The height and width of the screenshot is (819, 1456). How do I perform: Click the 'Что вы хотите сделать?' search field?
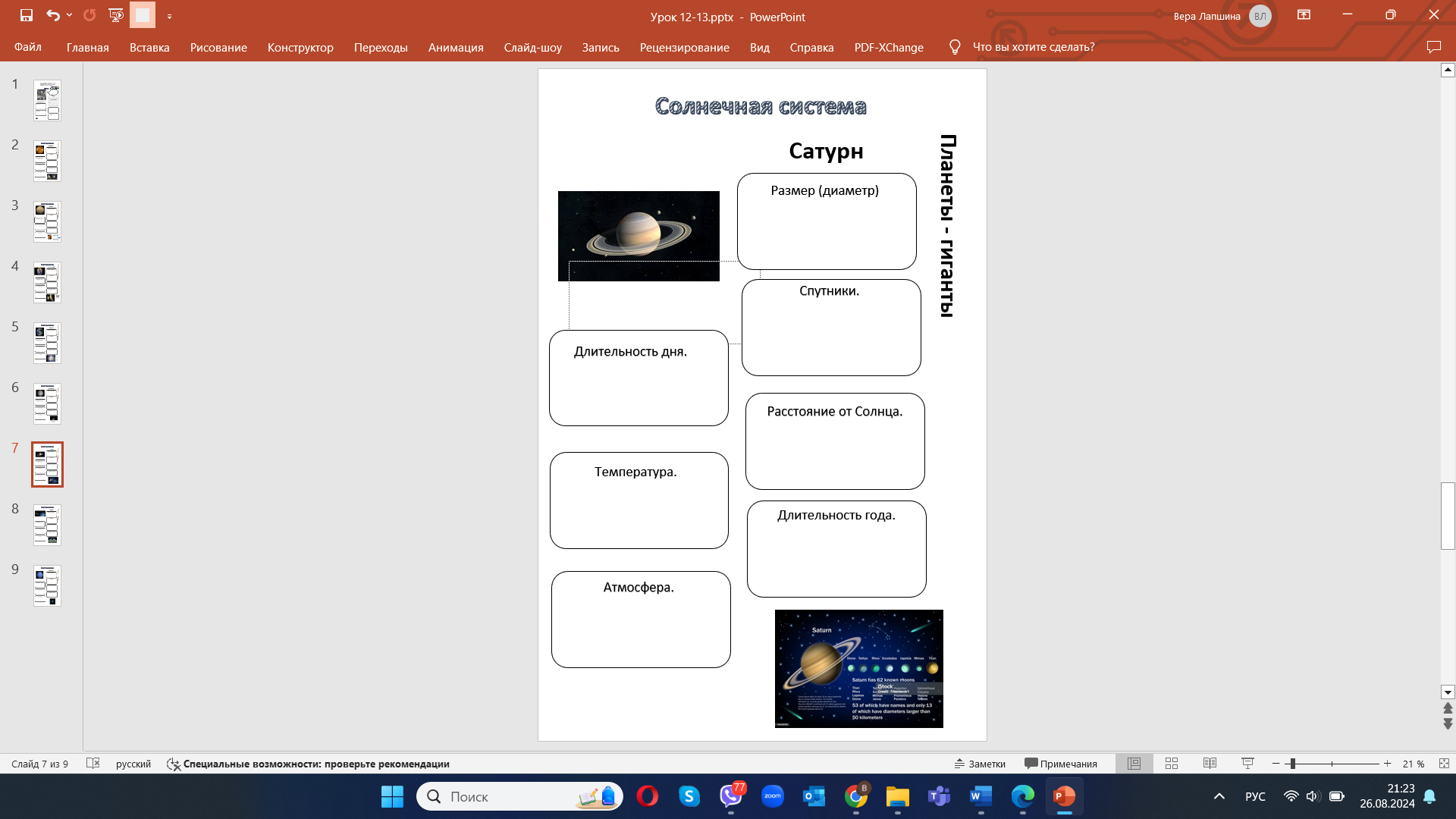[x=1034, y=47]
